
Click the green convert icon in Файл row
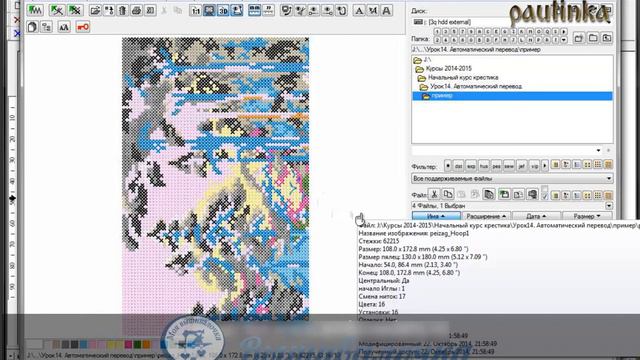click(x=504, y=195)
